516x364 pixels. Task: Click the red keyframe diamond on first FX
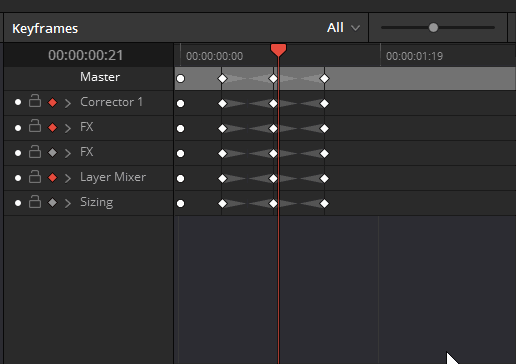(52, 128)
